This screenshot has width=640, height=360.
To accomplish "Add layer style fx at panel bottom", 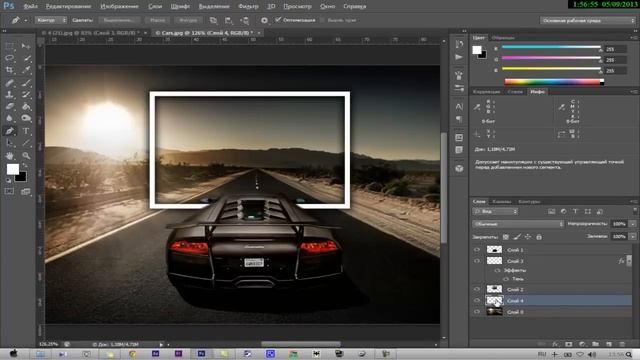I will pos(556,344).
